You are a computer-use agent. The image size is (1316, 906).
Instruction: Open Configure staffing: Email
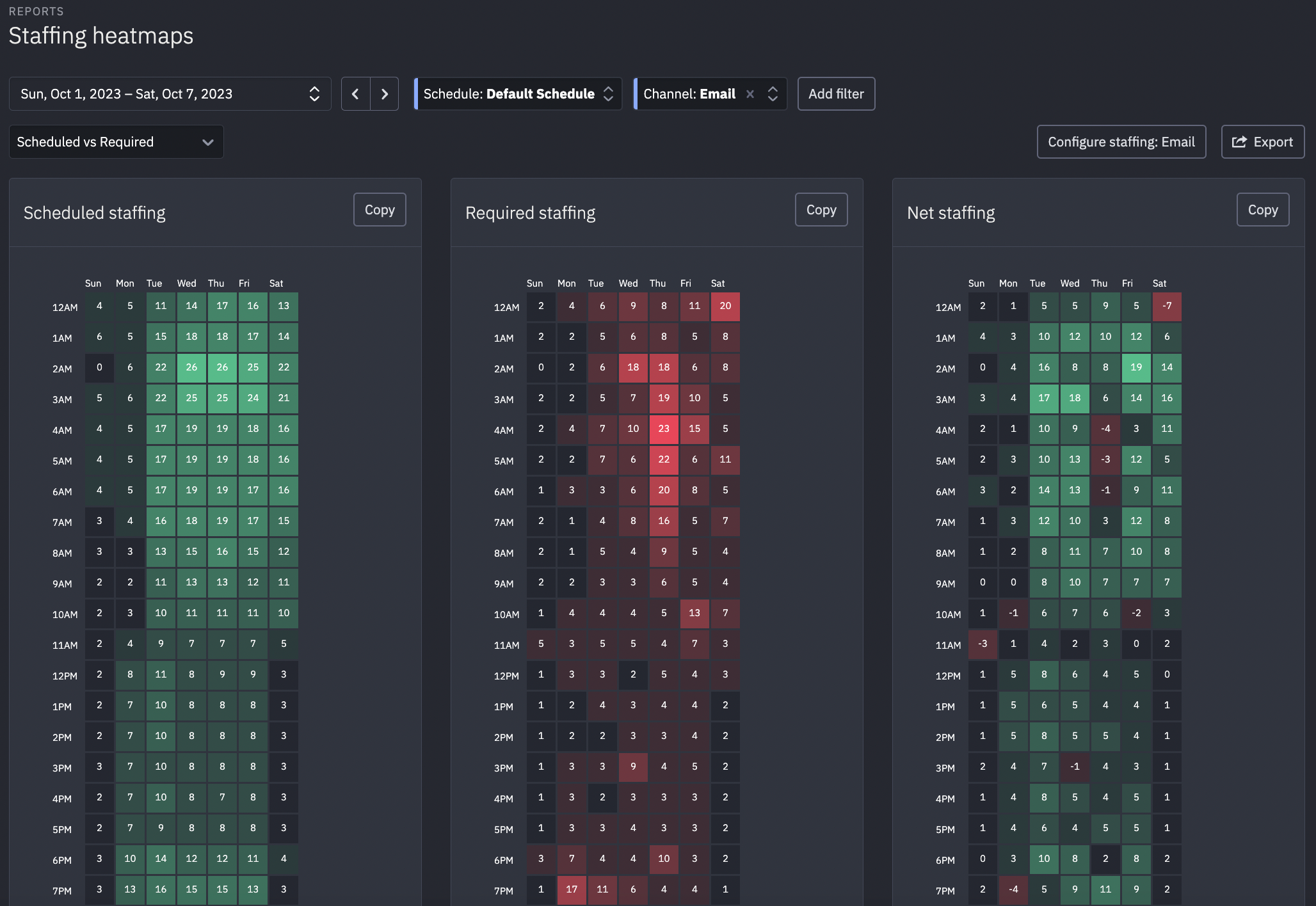tap(1121, 142)
